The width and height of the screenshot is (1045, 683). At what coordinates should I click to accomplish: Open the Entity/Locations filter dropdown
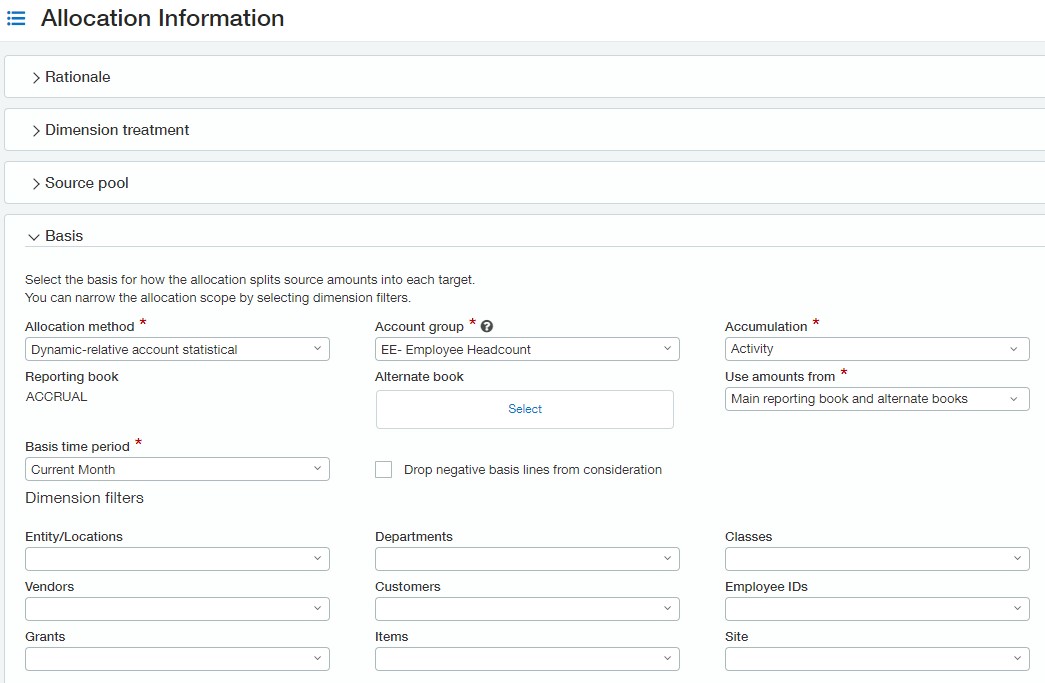point(177,559)
